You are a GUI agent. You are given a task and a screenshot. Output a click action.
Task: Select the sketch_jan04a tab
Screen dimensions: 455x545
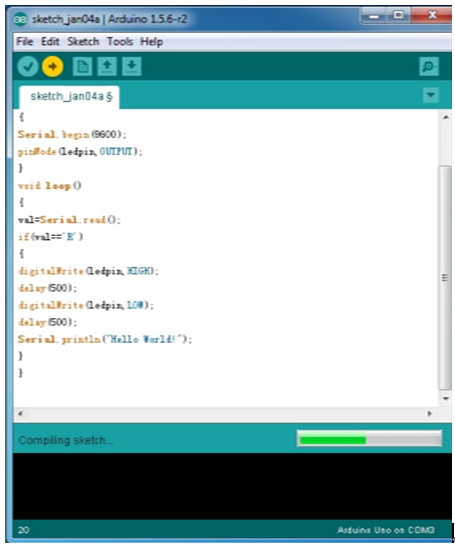pyautogui.click(x=69, y=97)
